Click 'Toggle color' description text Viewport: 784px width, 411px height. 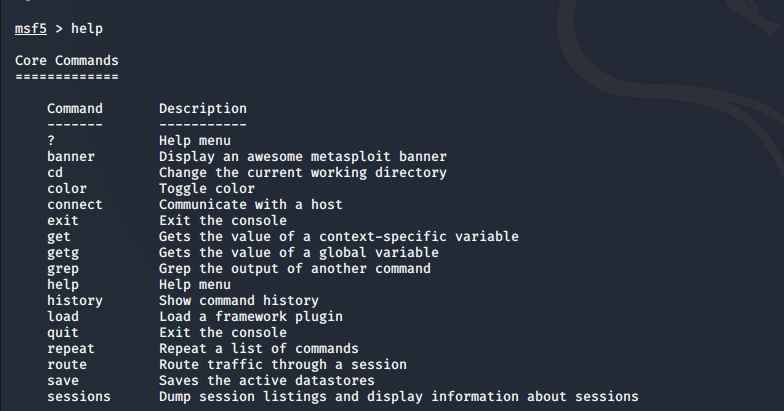(206, 188)
